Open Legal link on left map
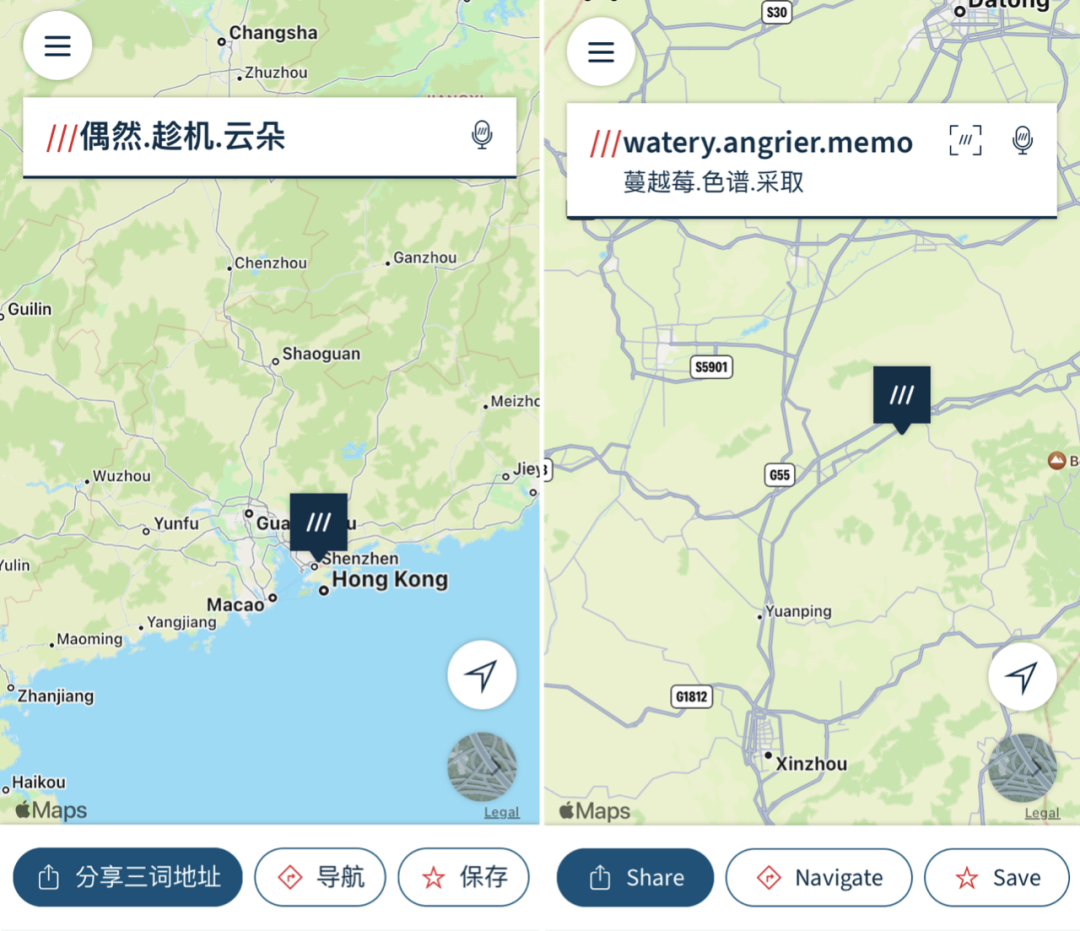Image resolution: width=1080 pixels, height=931 pixels. pos(501,813)
